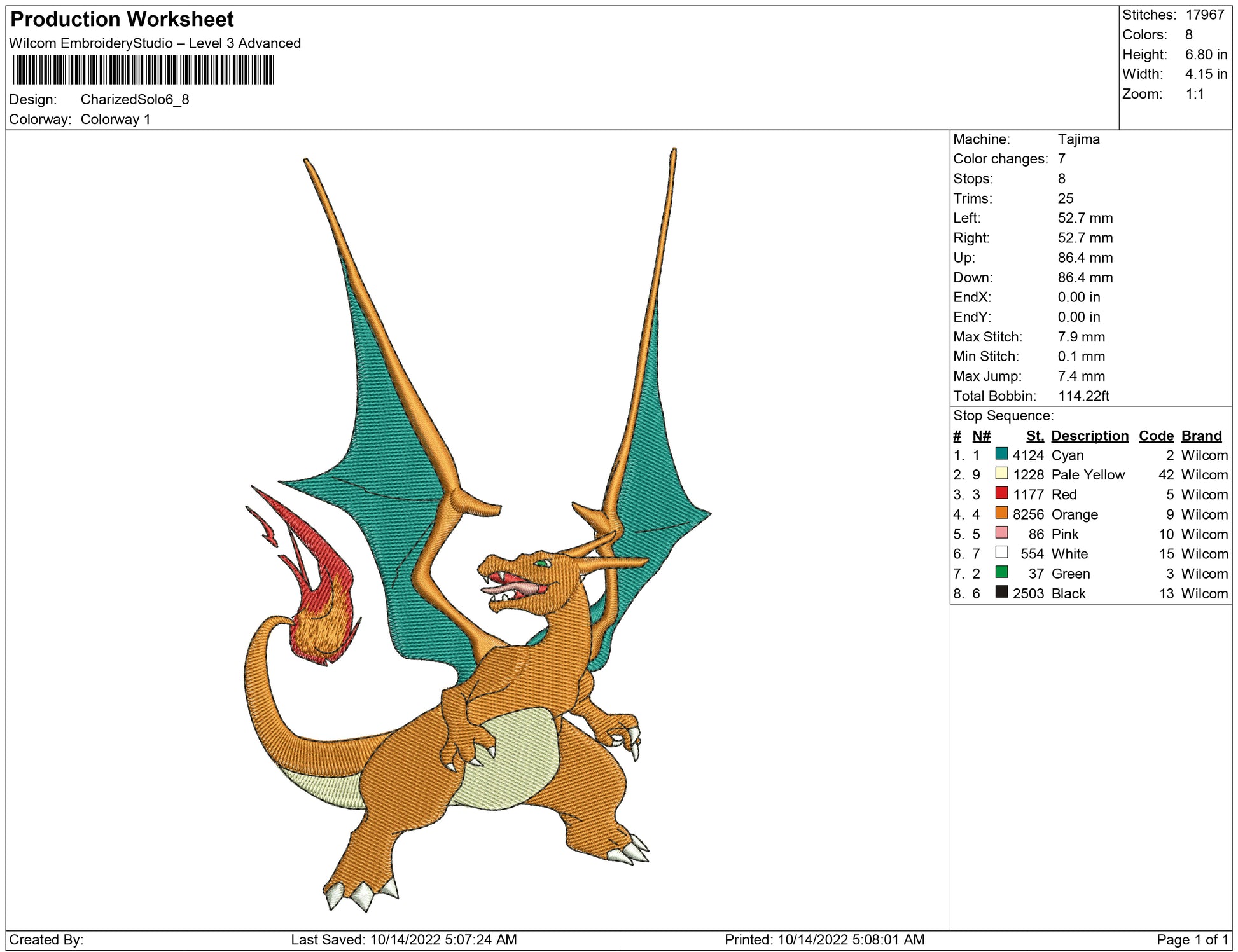
Task: Click the Description column header
Action: coord(1089,436)
